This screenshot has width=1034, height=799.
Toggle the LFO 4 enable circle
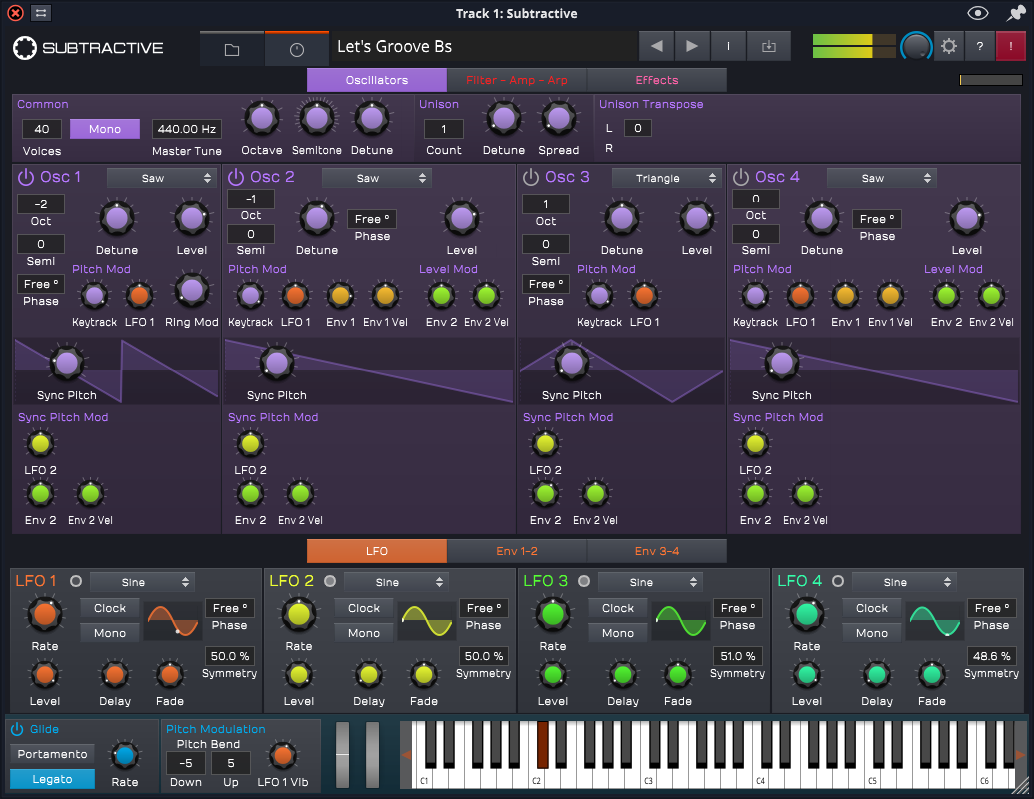tap(837, 581)
